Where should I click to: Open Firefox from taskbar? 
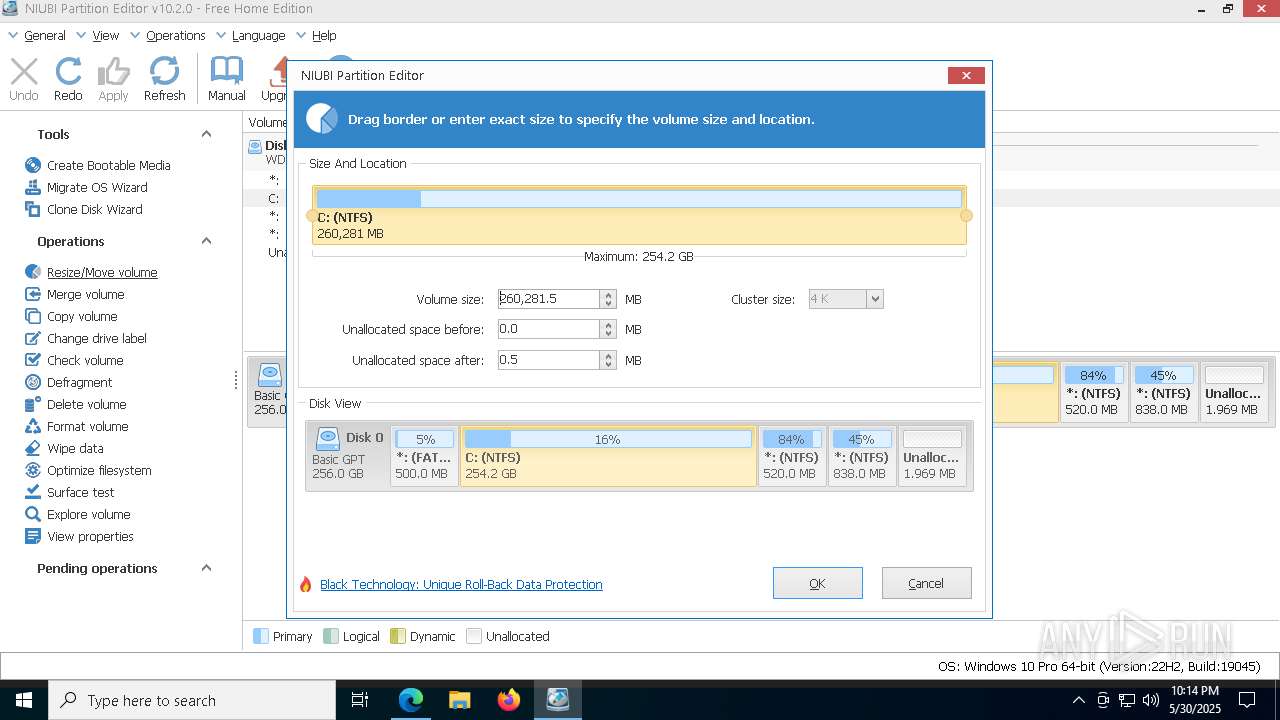click(x=509, y=700)
